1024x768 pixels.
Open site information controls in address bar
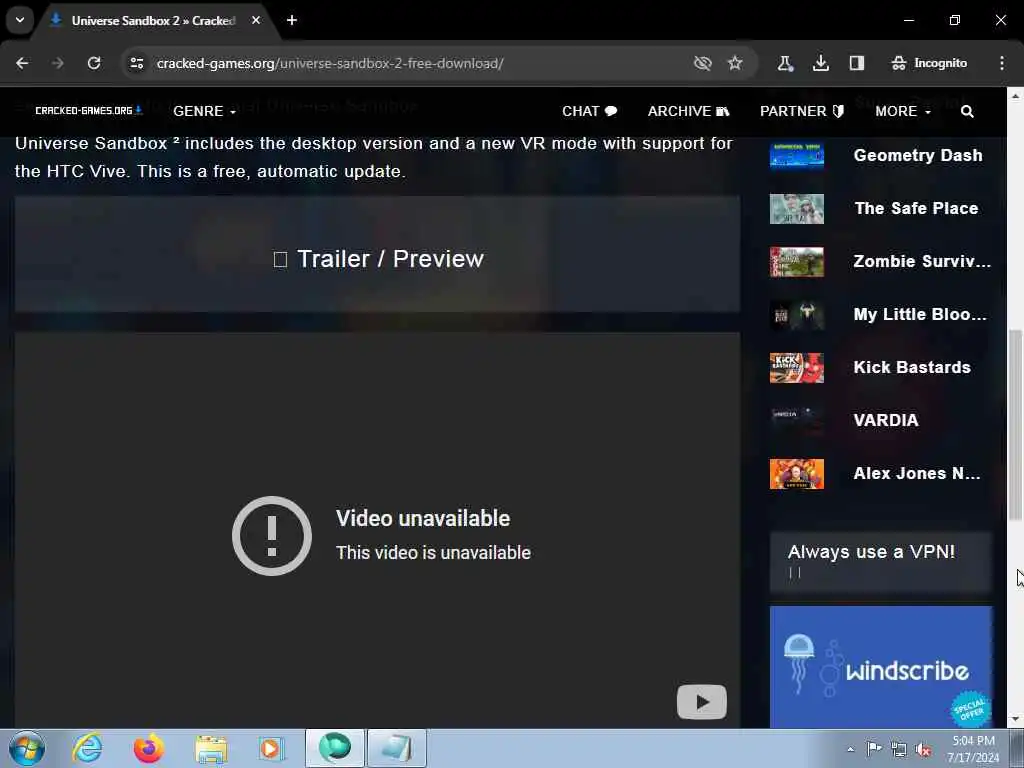[137, 63]
